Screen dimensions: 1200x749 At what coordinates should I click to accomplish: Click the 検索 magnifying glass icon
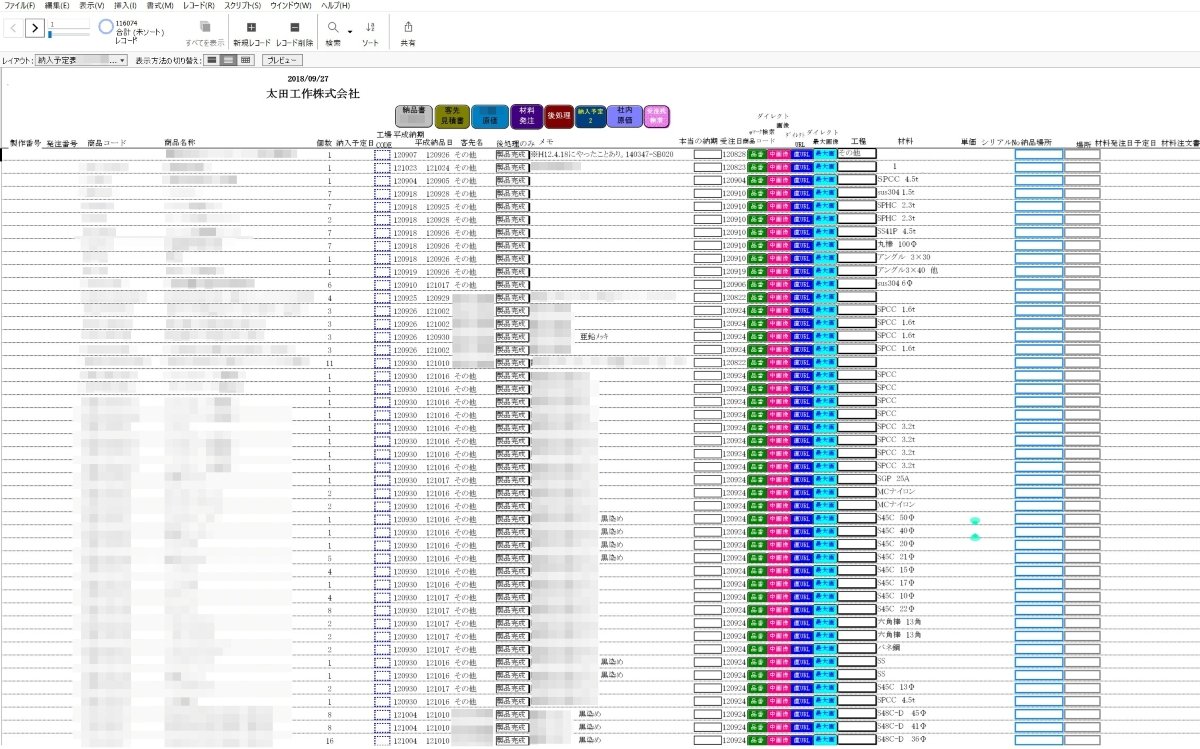point(333,28)
